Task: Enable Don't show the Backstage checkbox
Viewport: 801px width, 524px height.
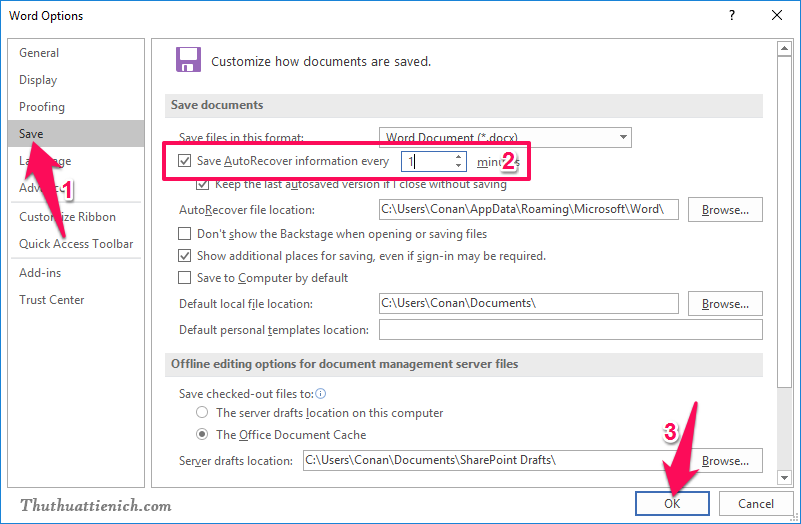Action: [184, 233]
